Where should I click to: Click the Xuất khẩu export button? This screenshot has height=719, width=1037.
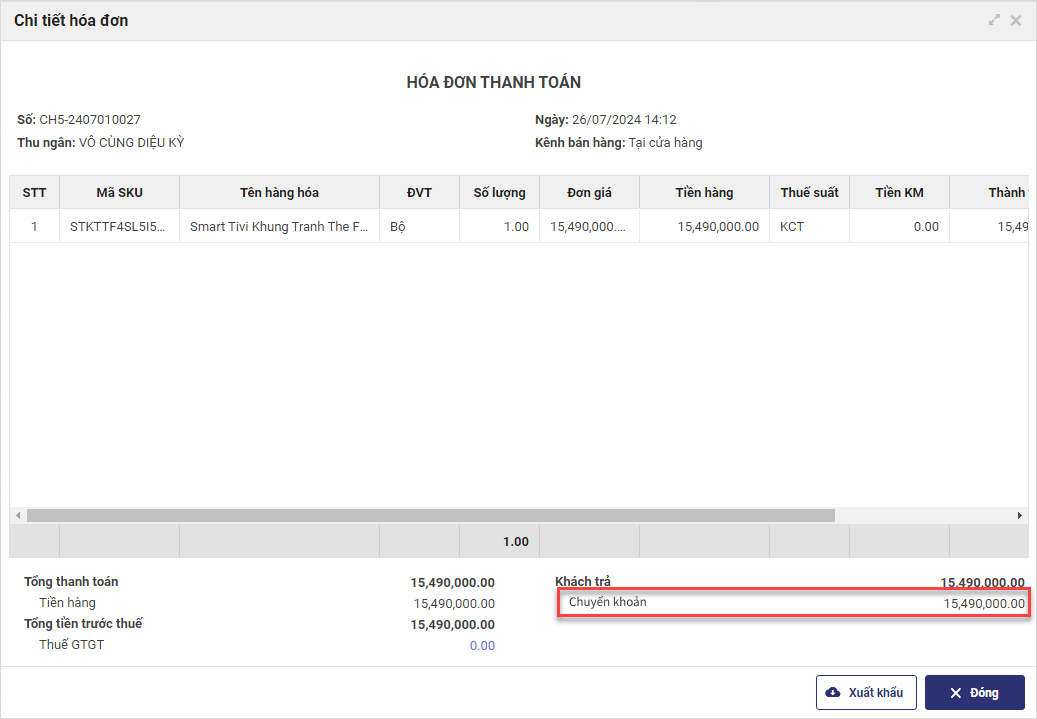pyautogui.click(x=866, y=693)
